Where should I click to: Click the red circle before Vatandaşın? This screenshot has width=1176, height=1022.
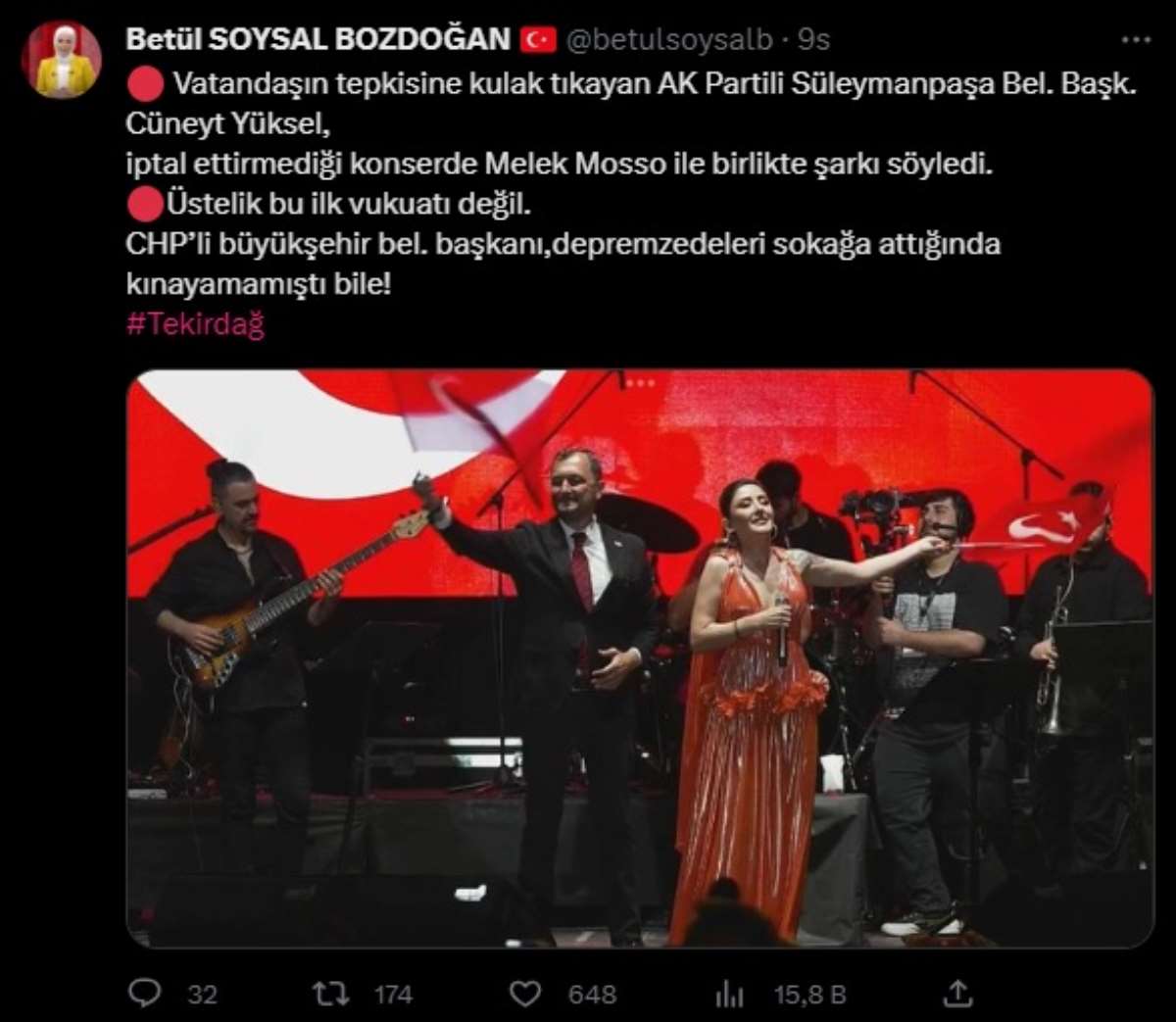click(x=145, y=83)
